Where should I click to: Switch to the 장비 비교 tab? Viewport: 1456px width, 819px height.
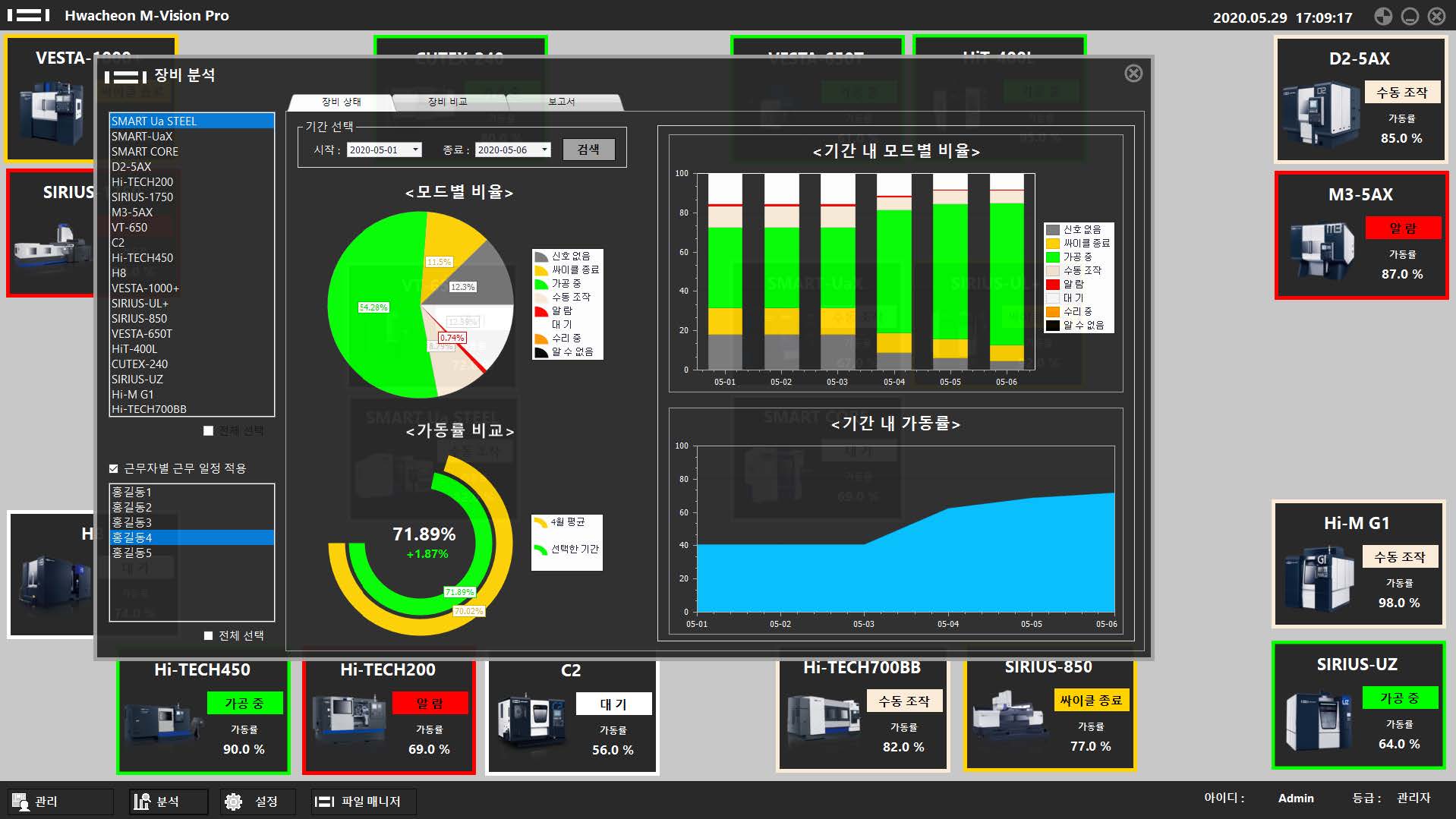(x=447, y=102)
